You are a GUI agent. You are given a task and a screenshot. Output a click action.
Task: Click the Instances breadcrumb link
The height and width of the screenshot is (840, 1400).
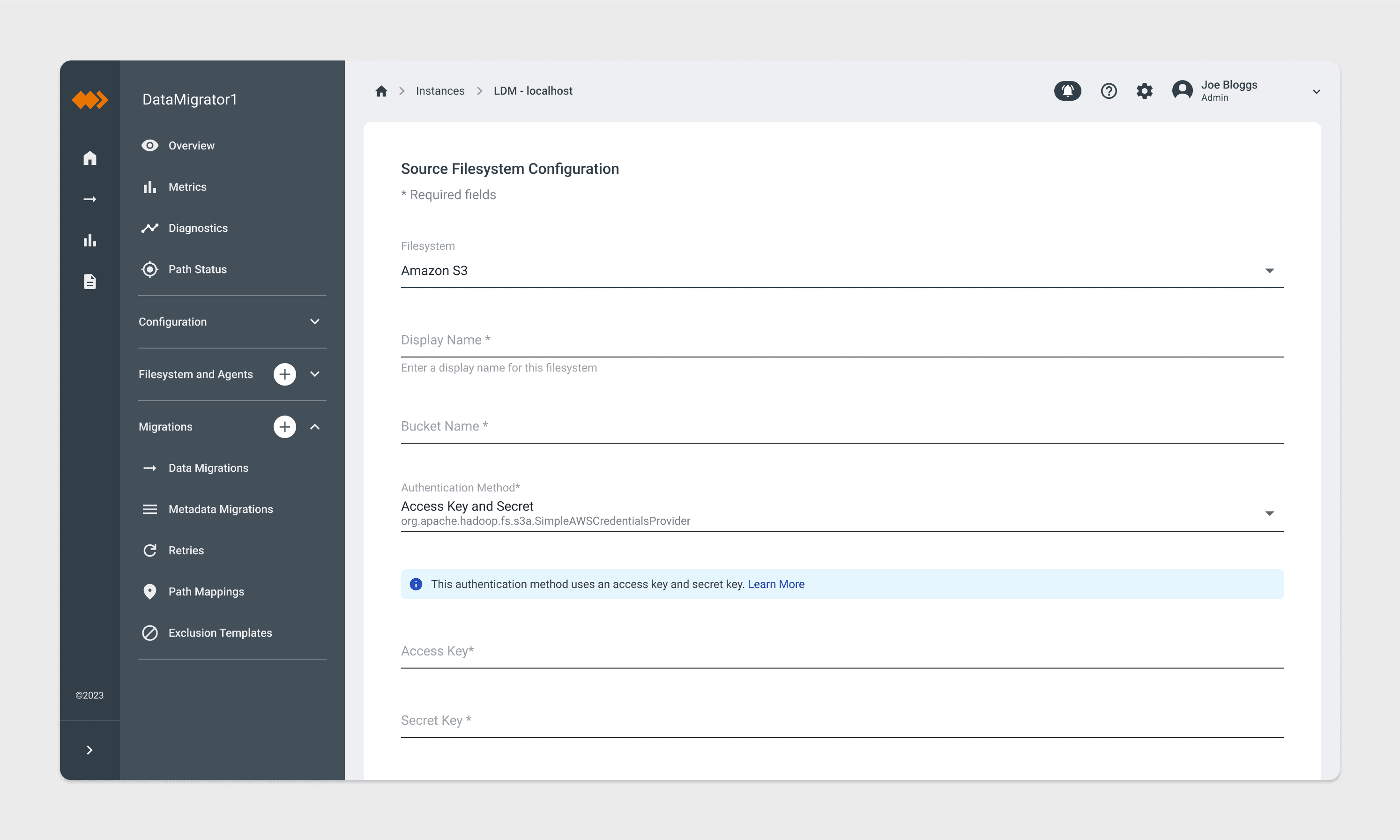(x=440, y=91)
